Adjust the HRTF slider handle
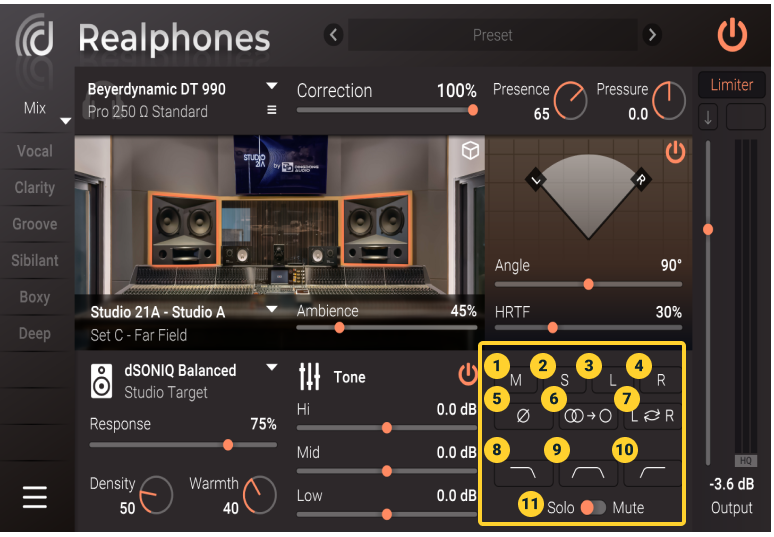 click(552, 327)
